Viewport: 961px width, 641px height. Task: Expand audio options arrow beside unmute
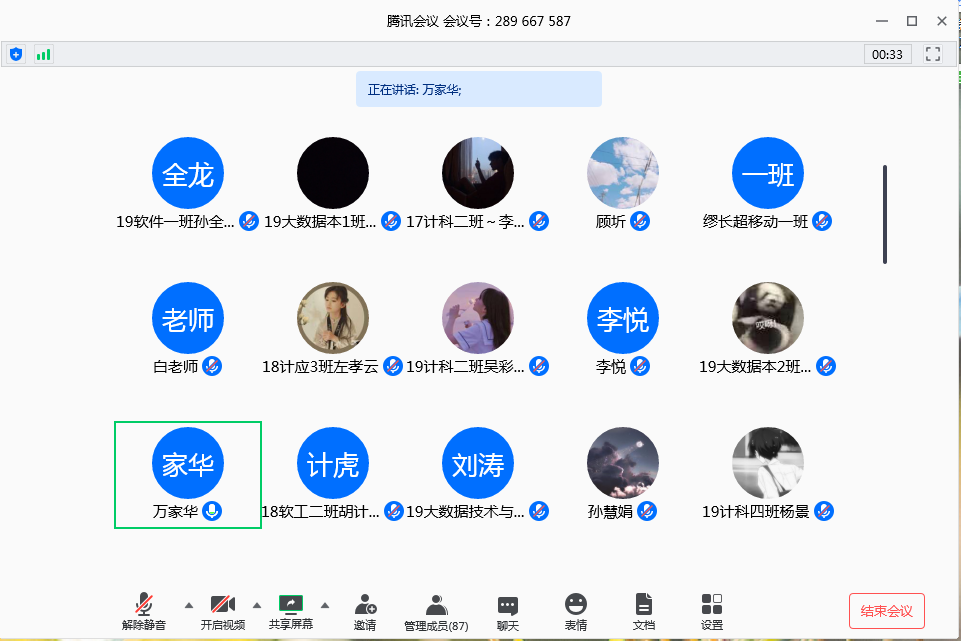coord(189,605)
